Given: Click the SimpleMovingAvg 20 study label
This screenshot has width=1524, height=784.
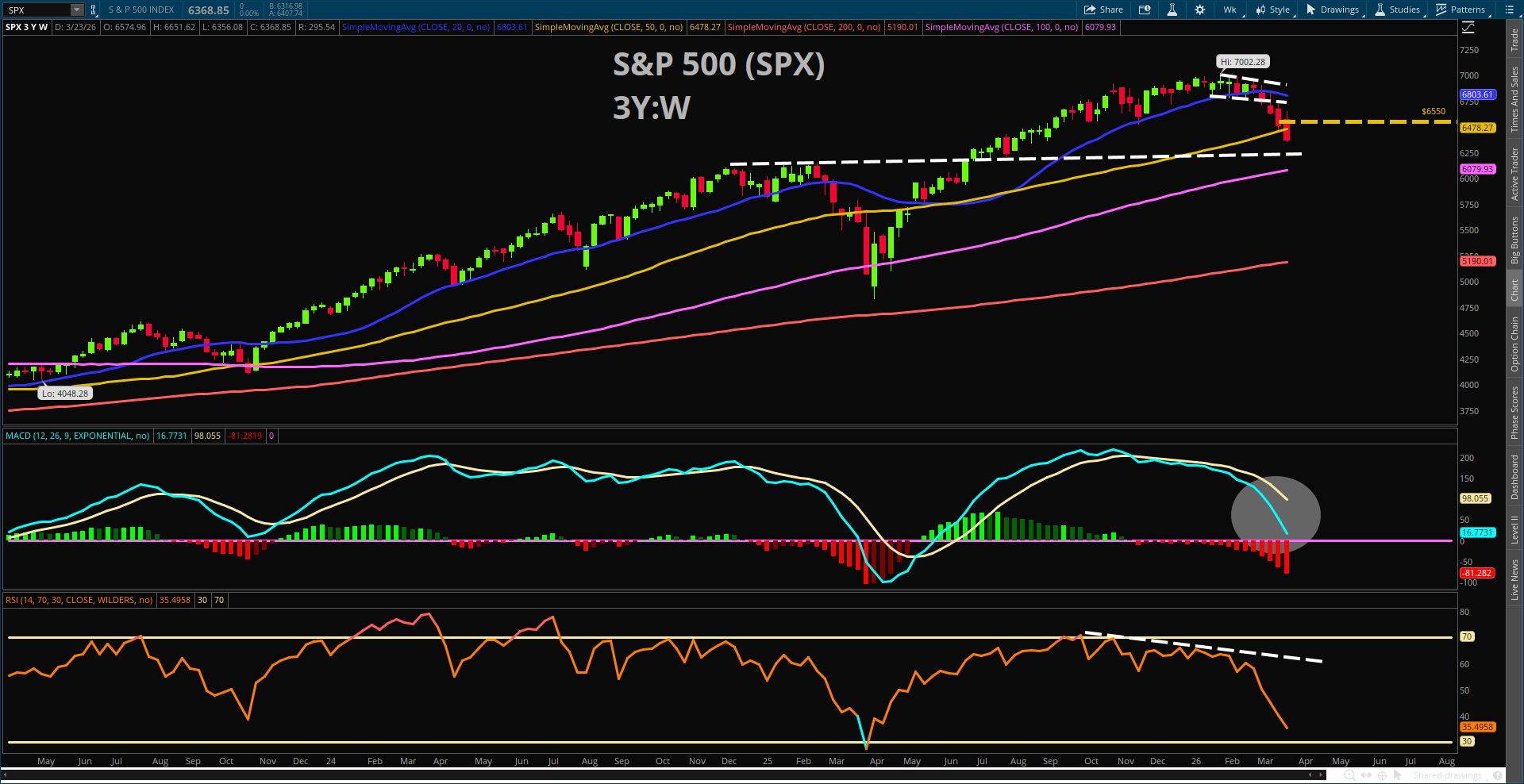Looking at the screenshot, I should coord(416,27).
